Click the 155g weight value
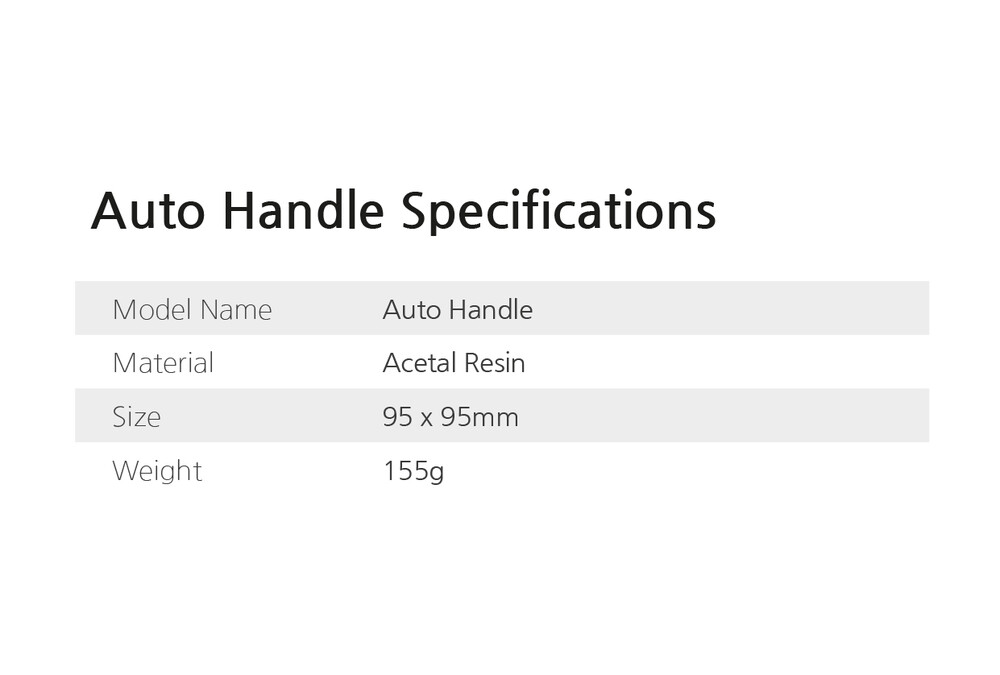The width and height of the screenshot is (1000, 675). click(x=413, y=470)
